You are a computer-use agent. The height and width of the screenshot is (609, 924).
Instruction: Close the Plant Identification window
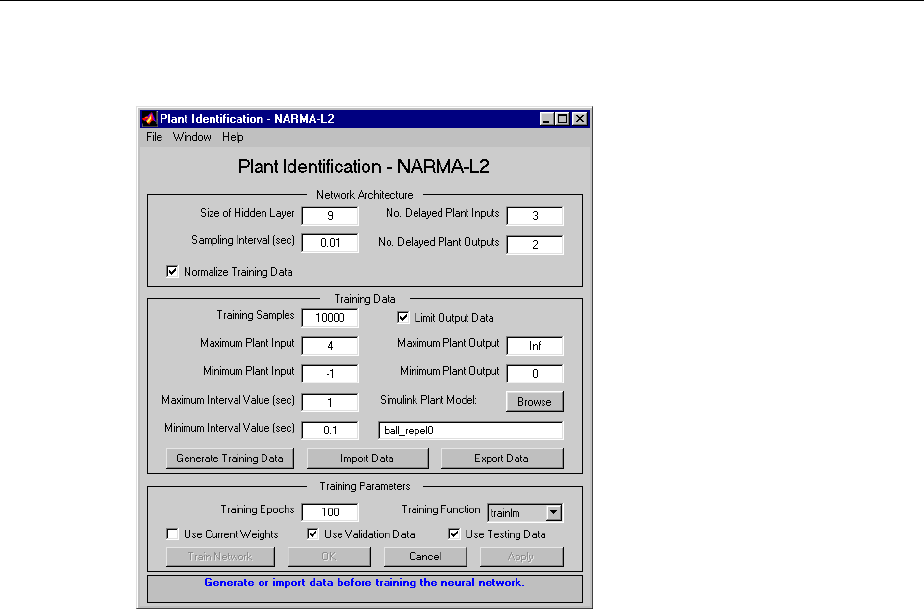(x=580, y=118)
